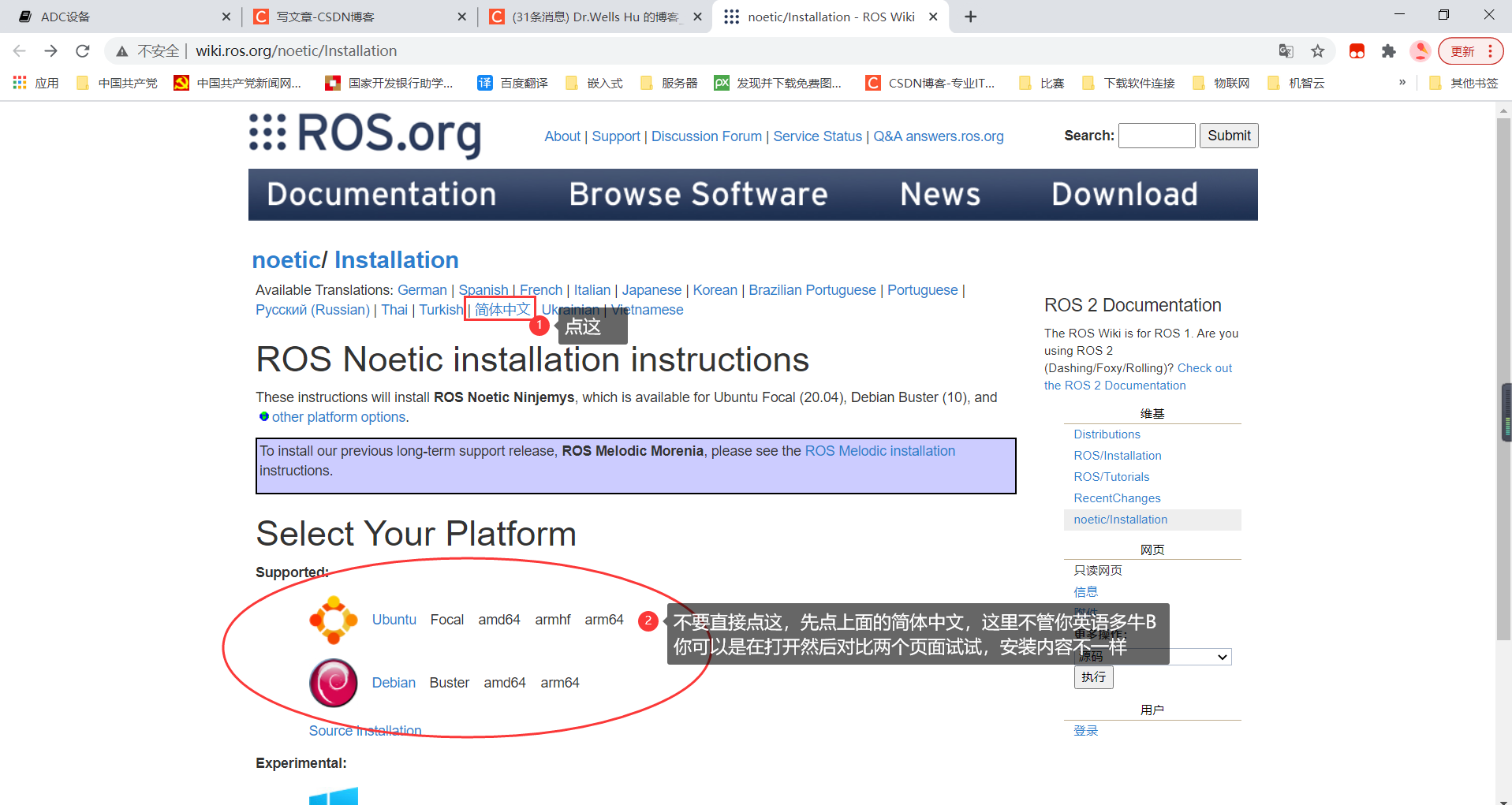Image resolution: width=1512 pixels, height=805 pixels.
Task: Click inside the Search text field
Action: 1156,135
